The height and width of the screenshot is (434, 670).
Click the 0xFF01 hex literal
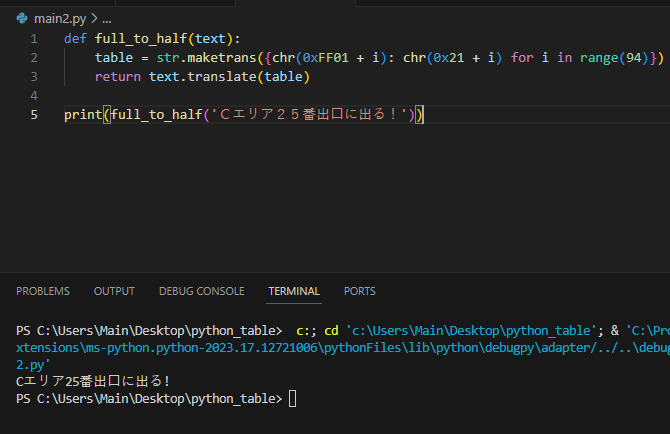326,58
